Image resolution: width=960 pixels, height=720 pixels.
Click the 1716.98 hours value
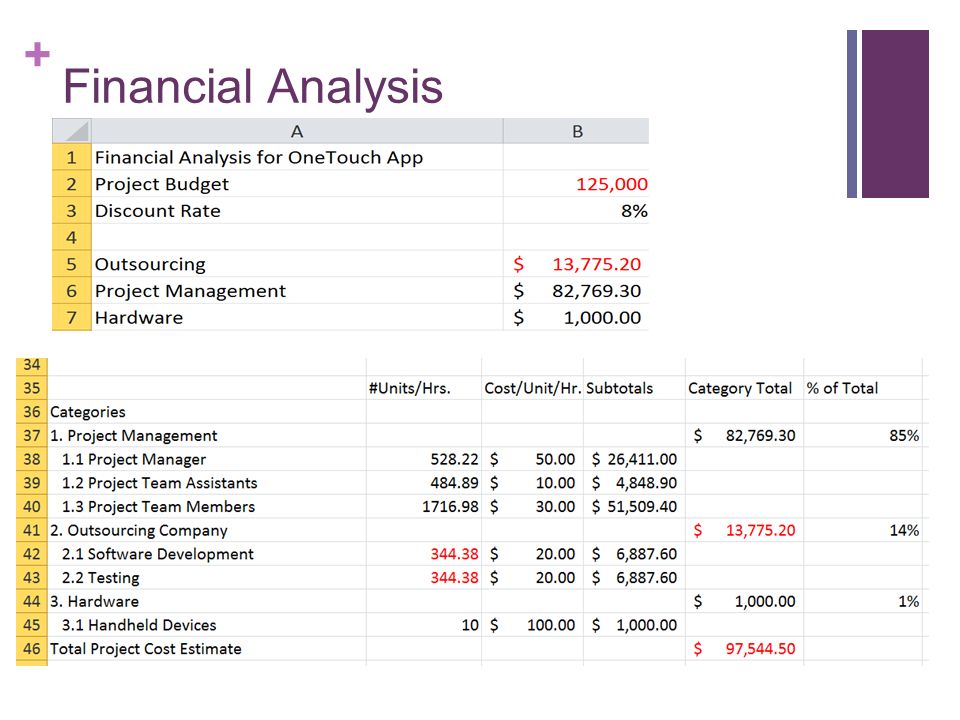coord(450,506)
